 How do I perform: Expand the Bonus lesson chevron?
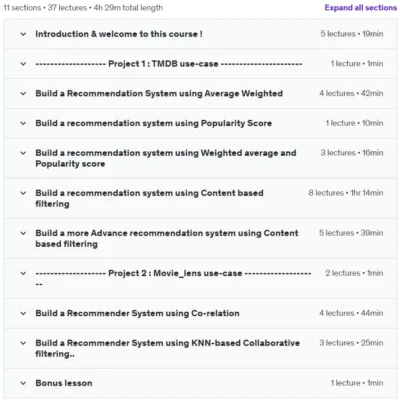23,383
